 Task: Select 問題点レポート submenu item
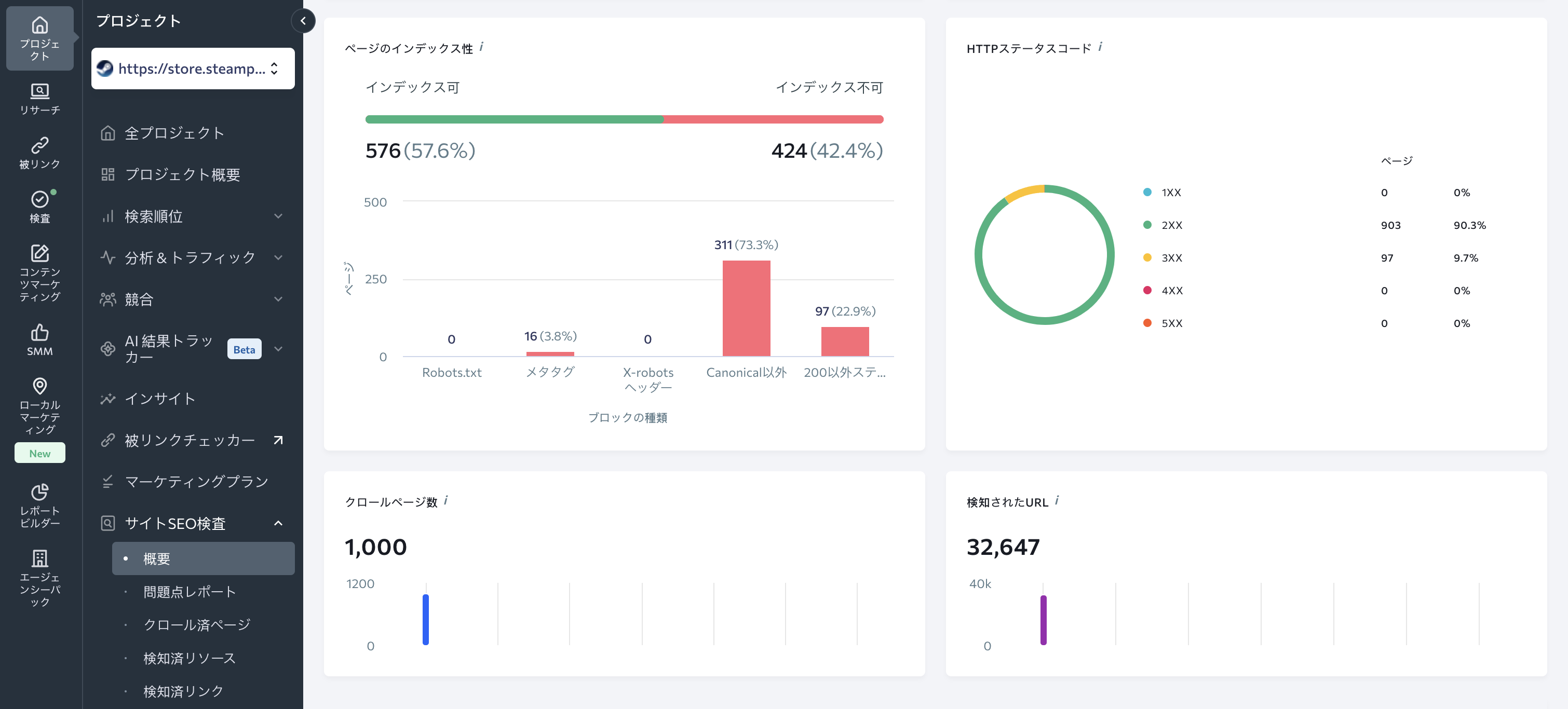pos(190,592)
